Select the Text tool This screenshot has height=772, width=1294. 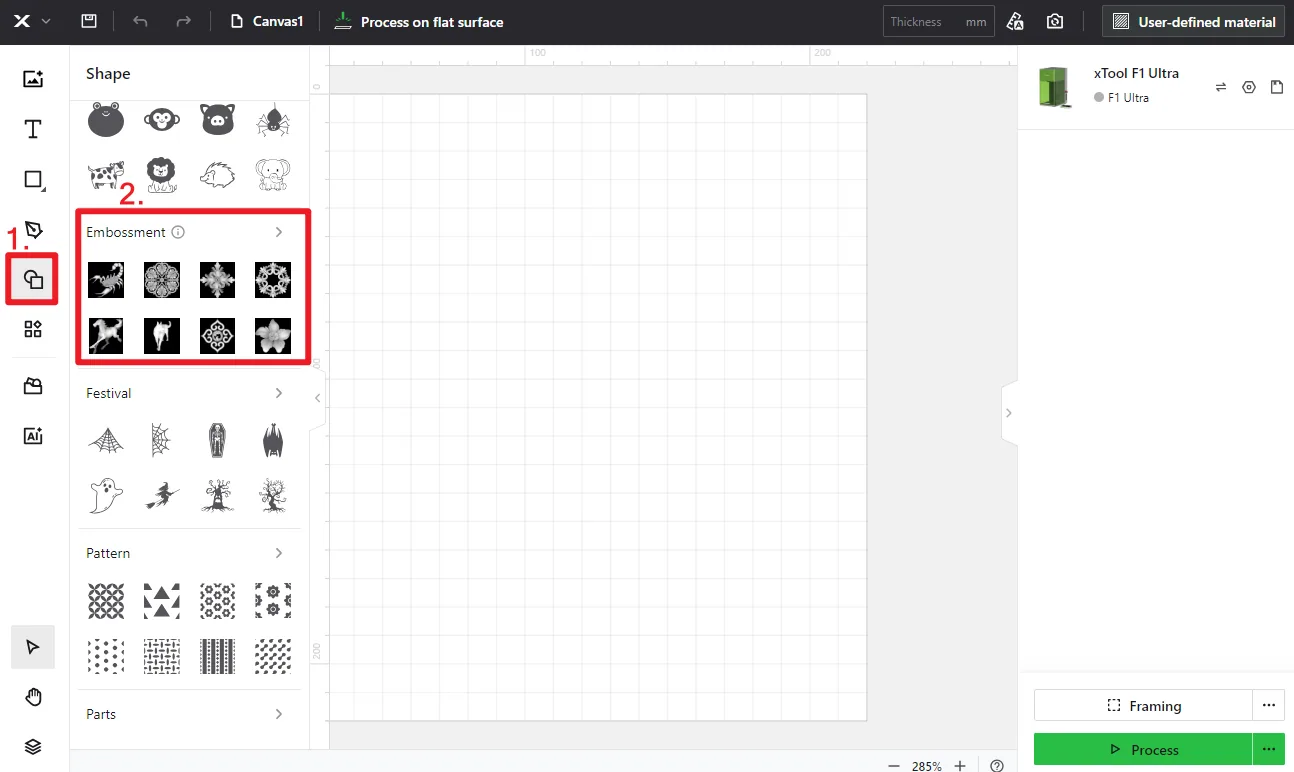(33, 129)
